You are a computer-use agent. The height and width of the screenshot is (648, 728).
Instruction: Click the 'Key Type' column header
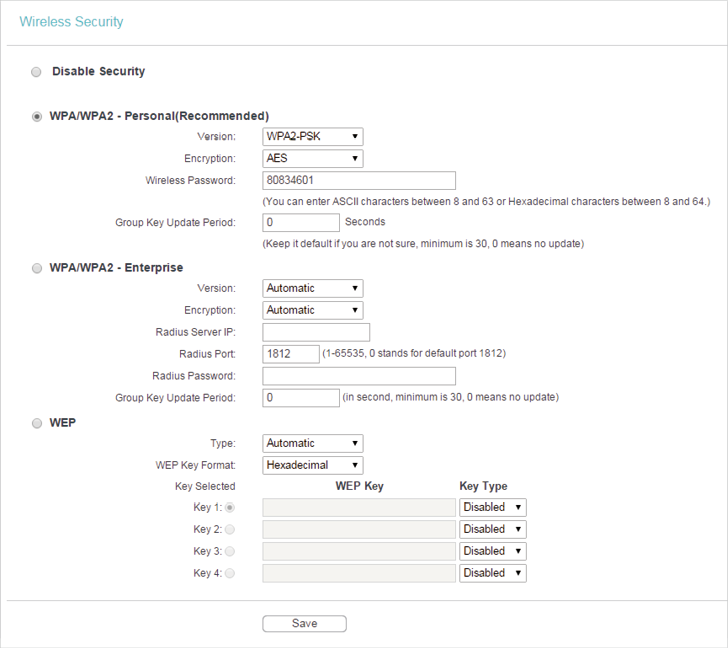(x=483, y=486)
